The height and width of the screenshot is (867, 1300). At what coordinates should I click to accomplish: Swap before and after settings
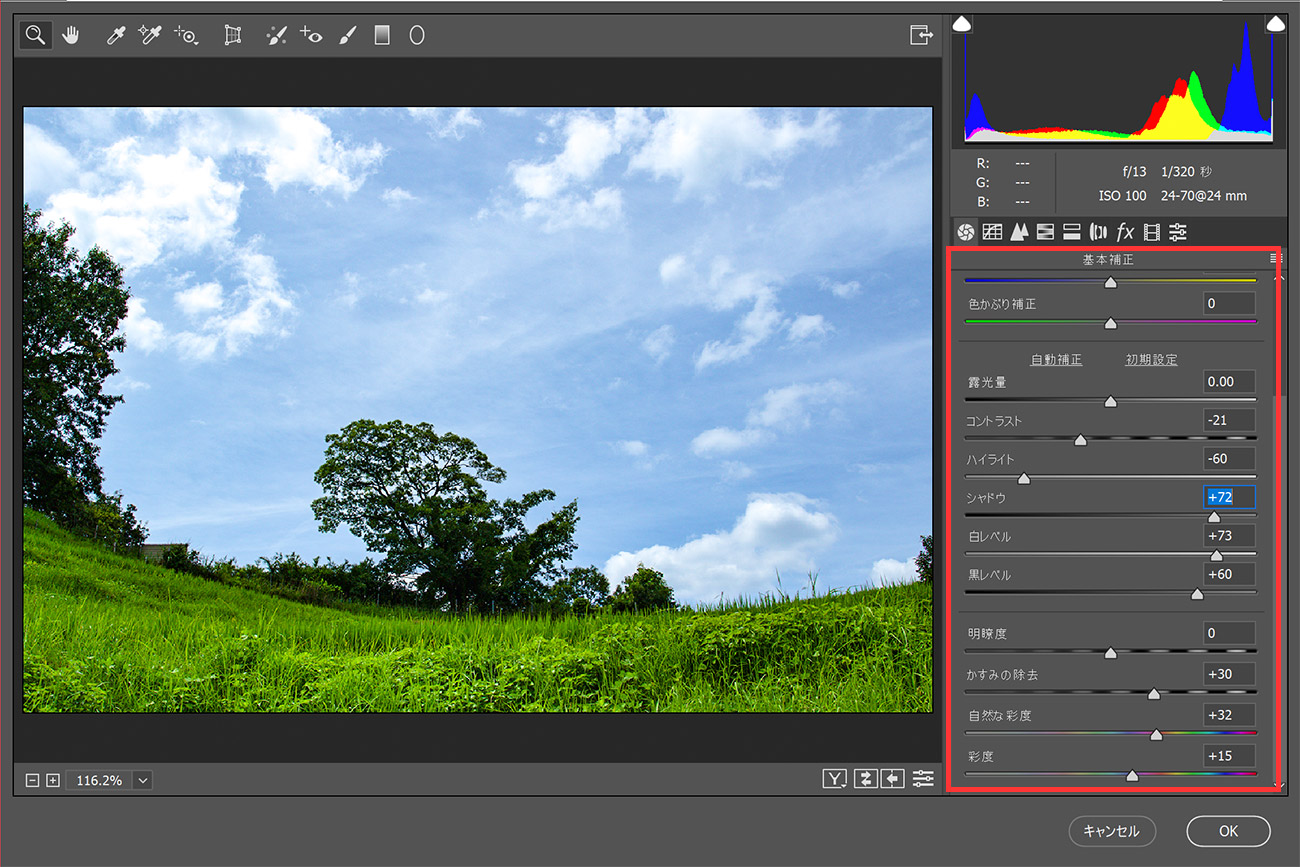pyautogui.click(x=865, y=778)
